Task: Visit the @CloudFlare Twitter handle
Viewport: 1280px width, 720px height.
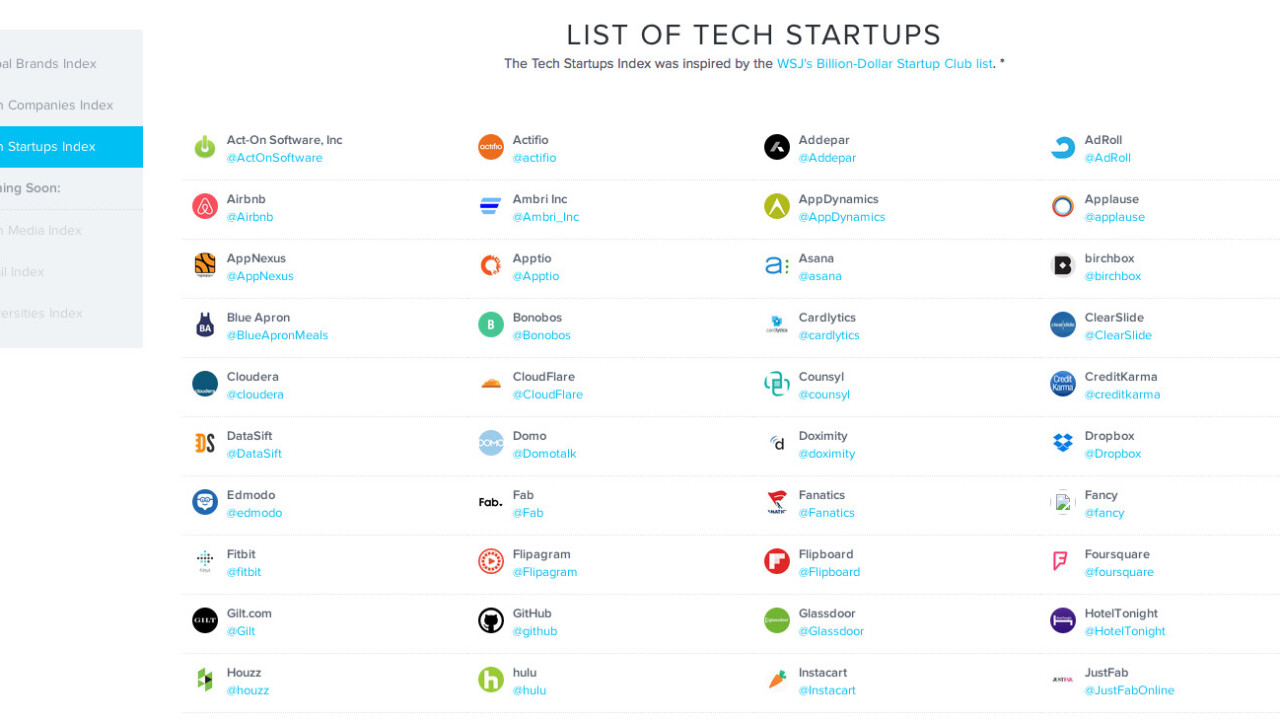Action: (547, 395)
